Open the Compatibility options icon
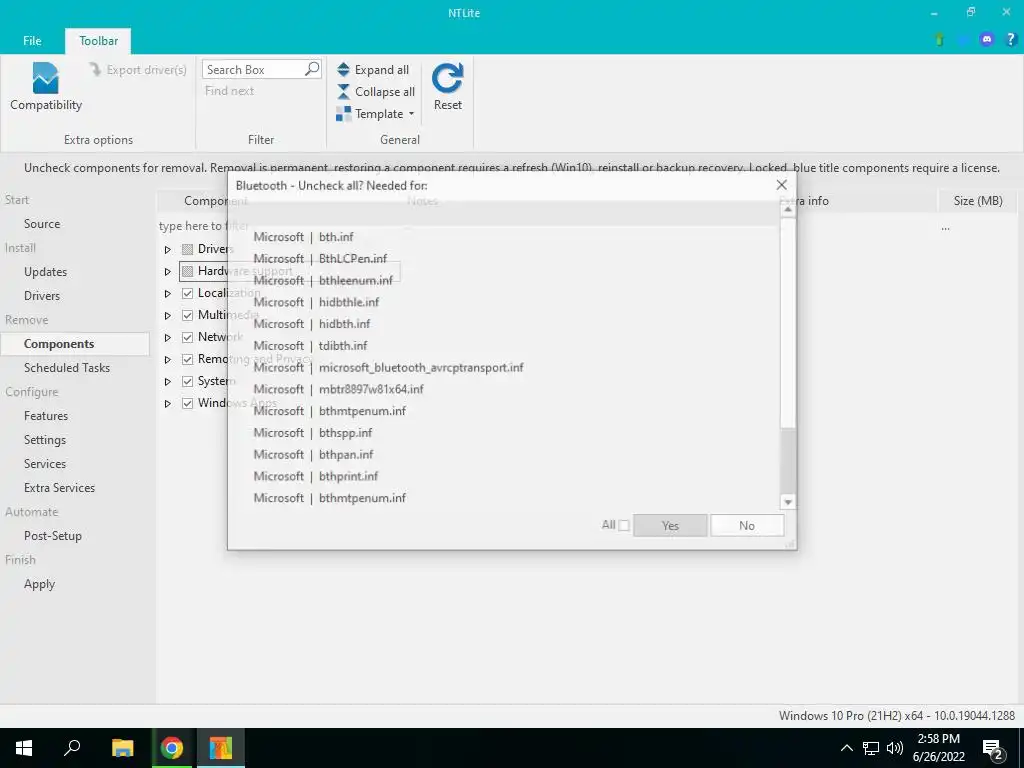This screenshot has width=1024, height=768. tap(45, 78)
